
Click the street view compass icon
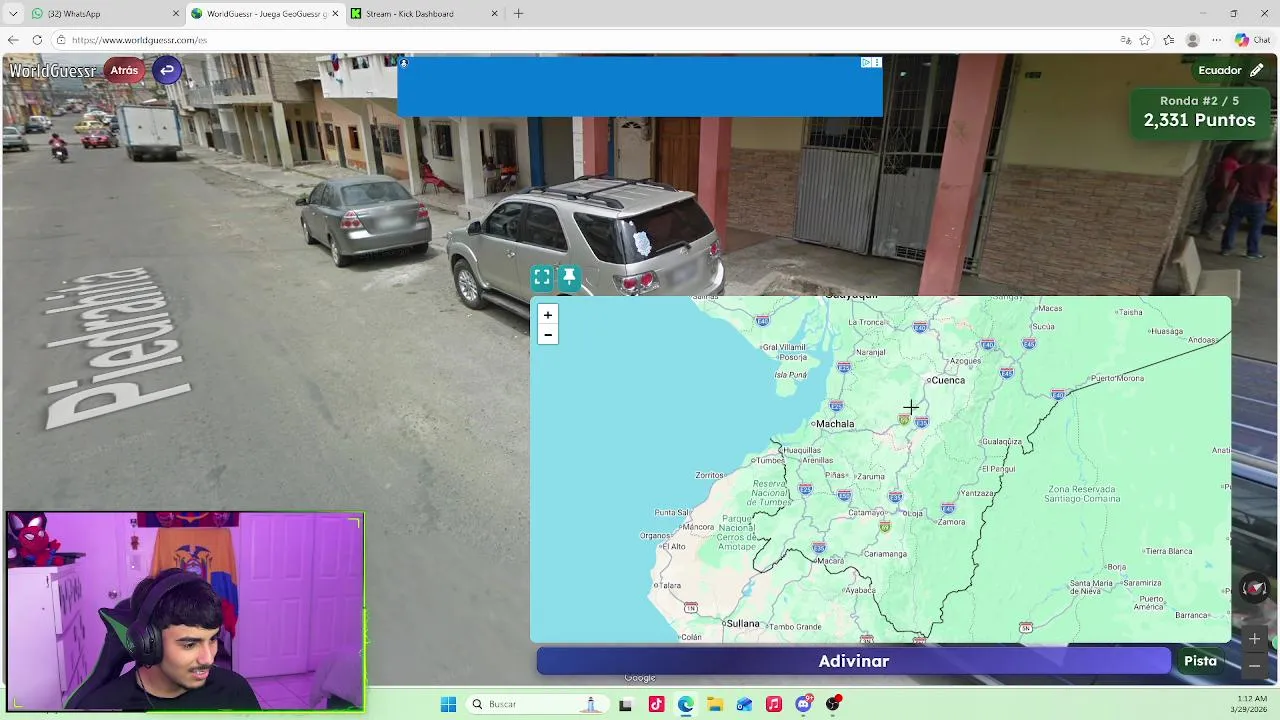point(1254,588)
